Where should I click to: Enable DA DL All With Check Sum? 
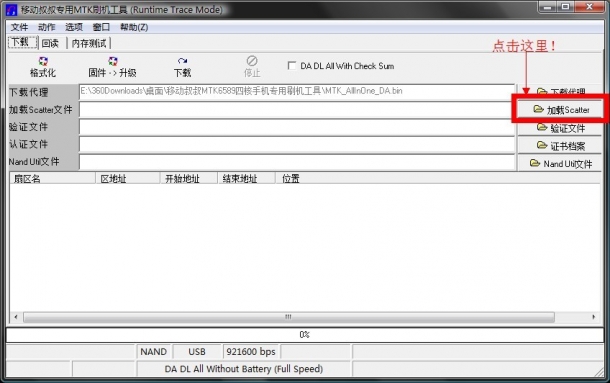click(292, 65)
